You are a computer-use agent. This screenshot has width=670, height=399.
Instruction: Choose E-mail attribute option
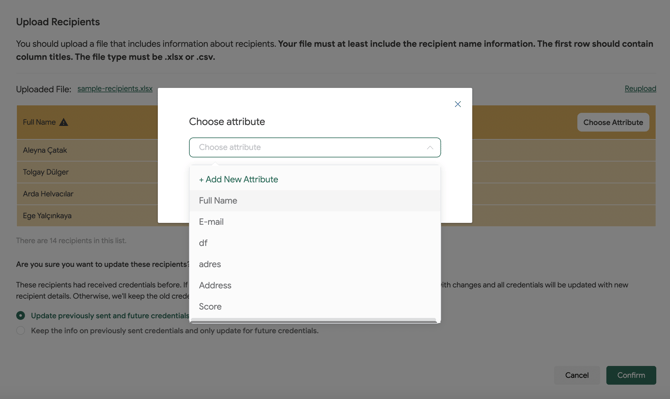(315, 222)
